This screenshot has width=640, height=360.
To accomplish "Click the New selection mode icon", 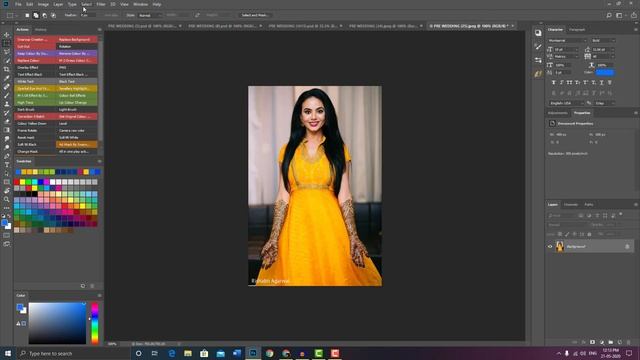I will click(x=27, y=15).
